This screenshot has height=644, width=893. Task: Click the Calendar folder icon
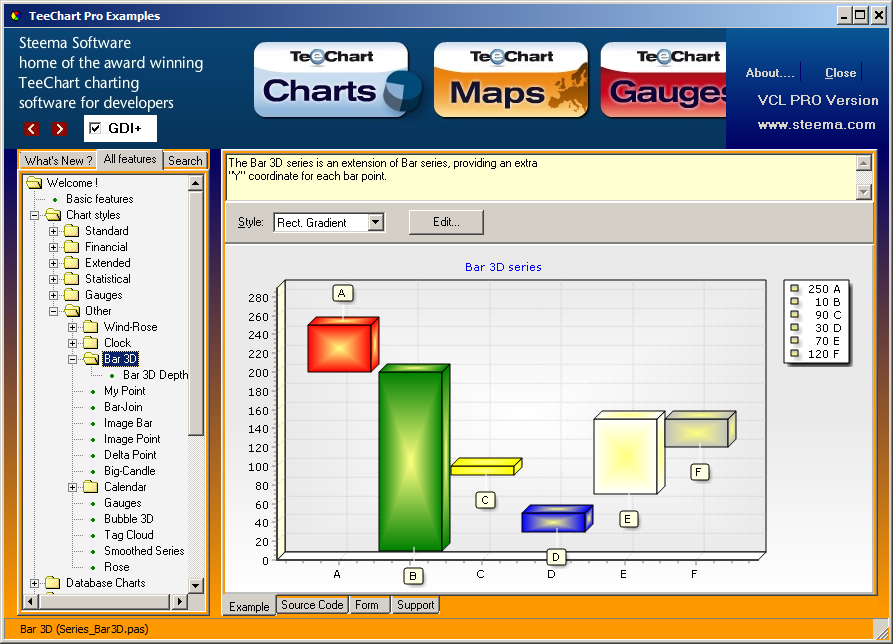click(91, 487)
